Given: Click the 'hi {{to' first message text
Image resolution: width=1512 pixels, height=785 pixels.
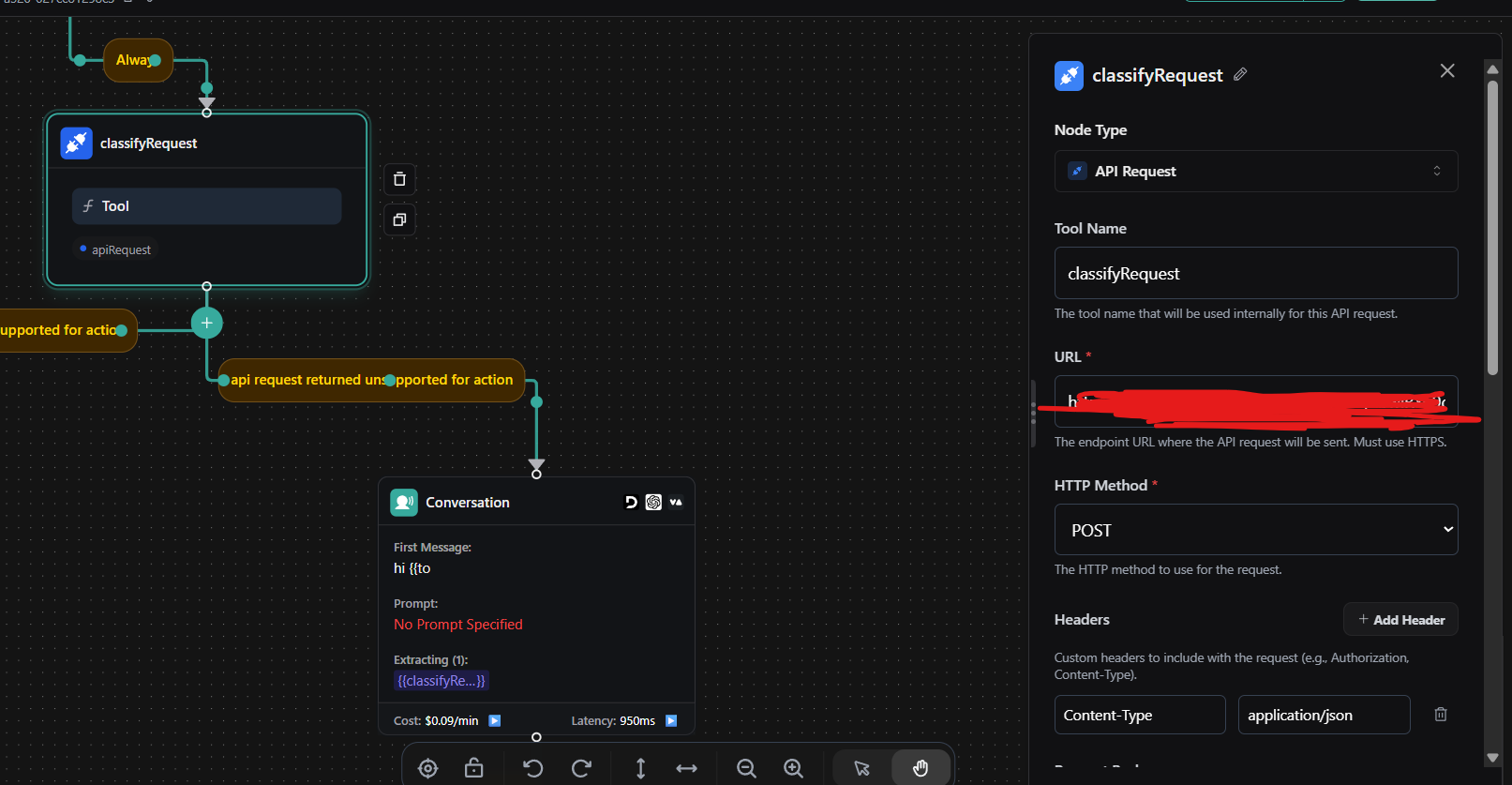Looking at the screenshot, I should (412, 568).
